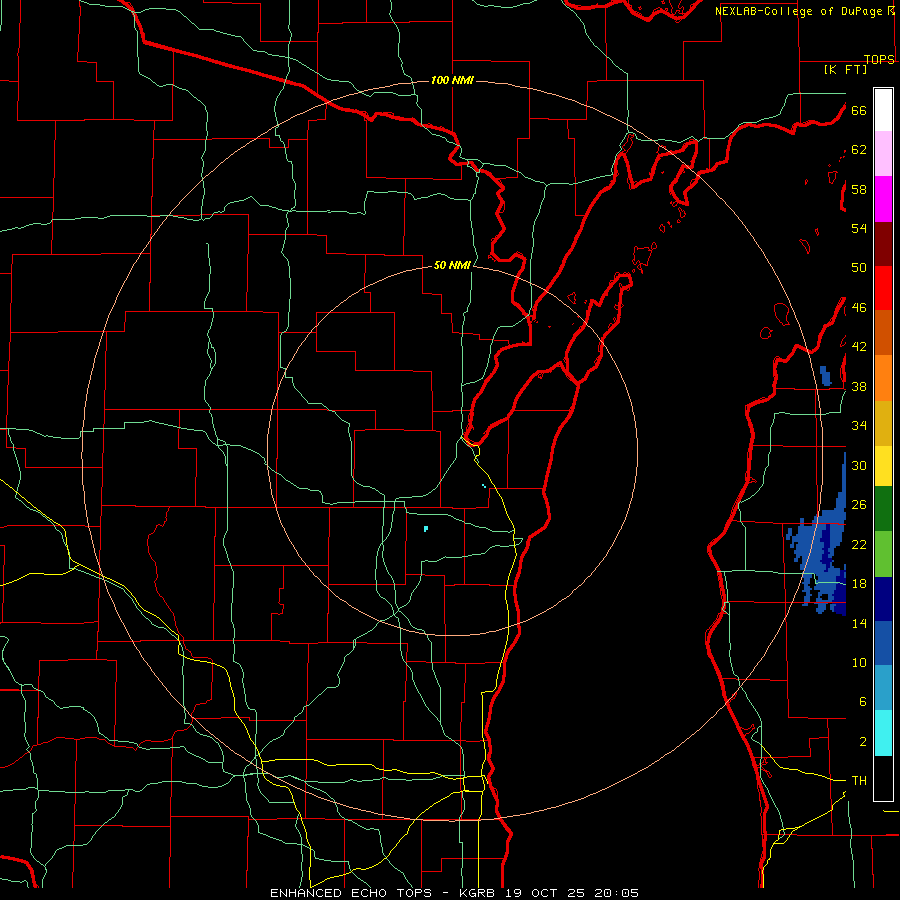
Task: Click the "58" legend value
Action: [859, 189]
